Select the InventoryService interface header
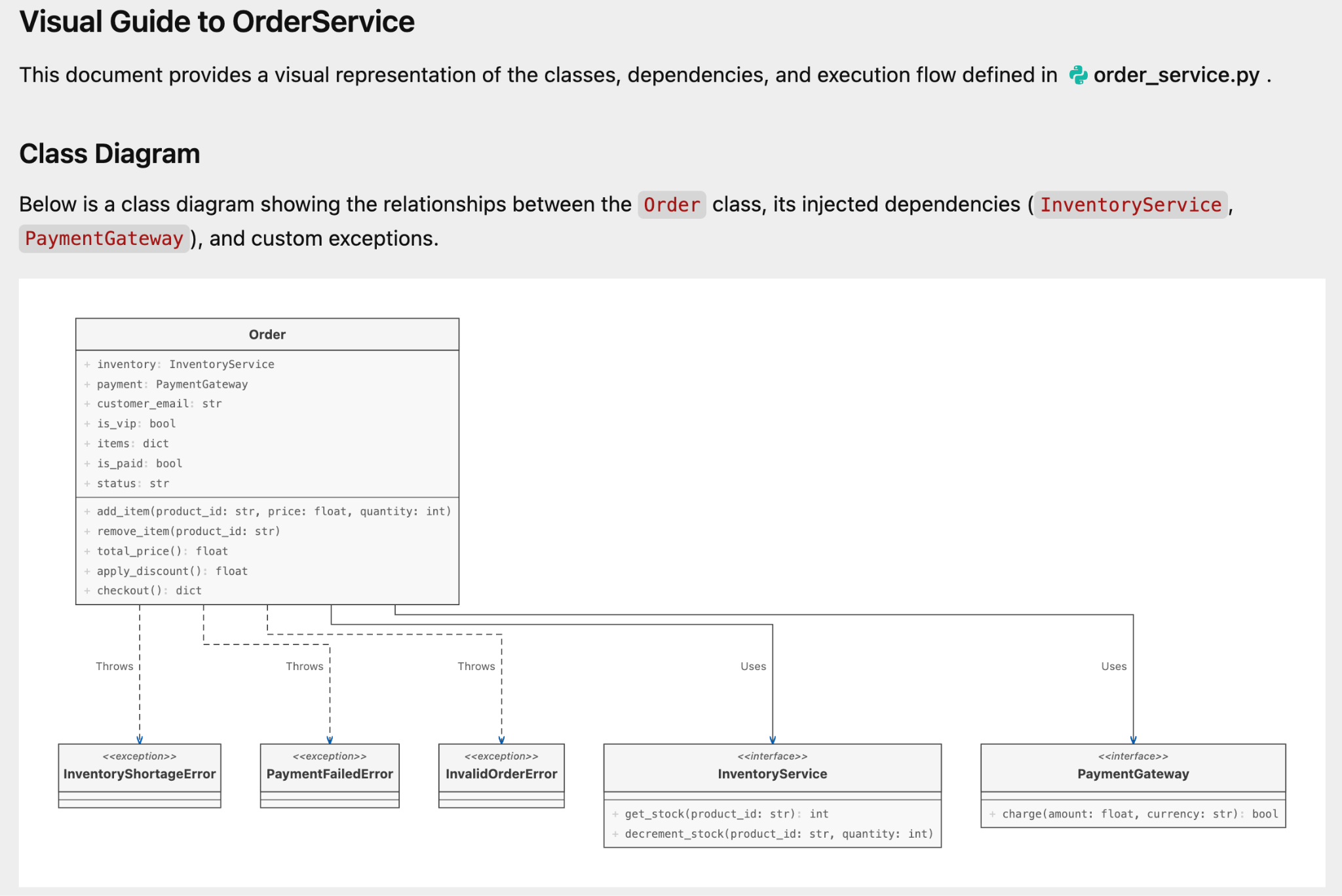 [773, 768]
